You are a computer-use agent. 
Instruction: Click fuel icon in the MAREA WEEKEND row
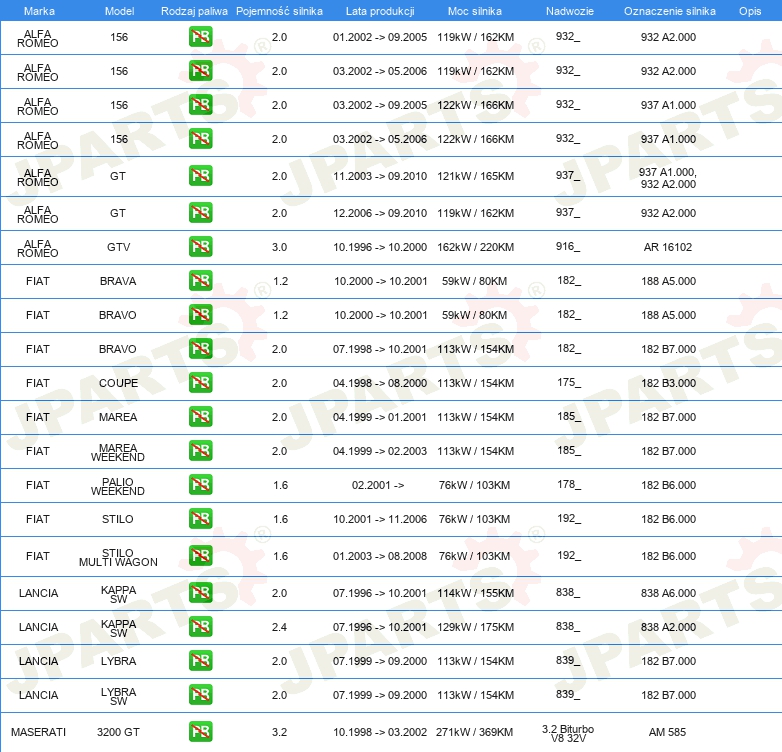200,451
